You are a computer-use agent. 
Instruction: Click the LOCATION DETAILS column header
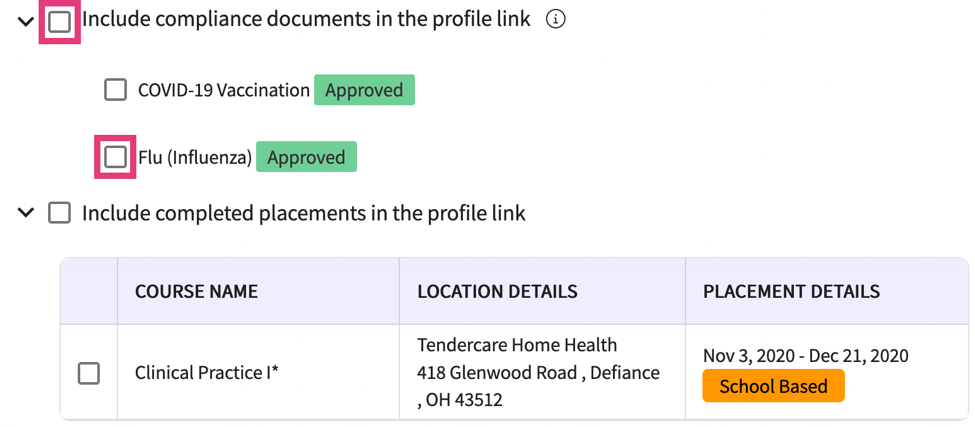pyautogui.click(x=497, y=292)
